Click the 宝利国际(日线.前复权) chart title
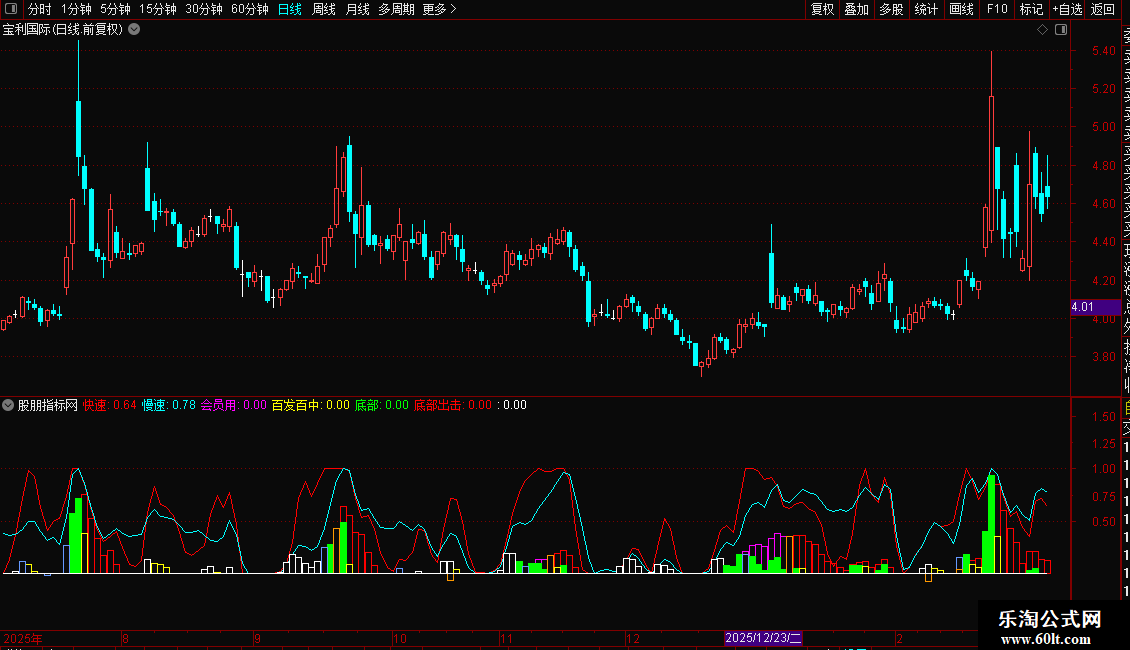1130x650 pixels. click(63, 30)
